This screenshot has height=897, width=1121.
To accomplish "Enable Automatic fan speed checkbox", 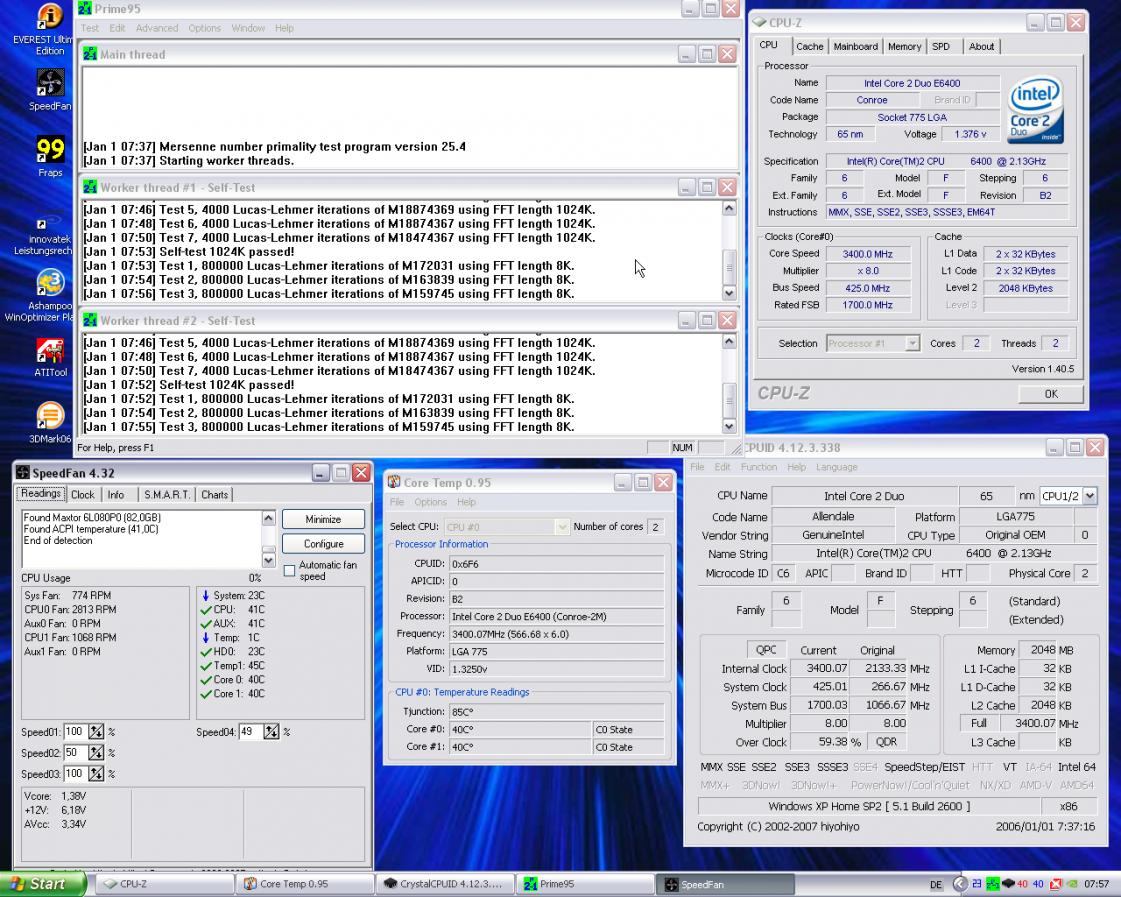I will tap(290, 570).
